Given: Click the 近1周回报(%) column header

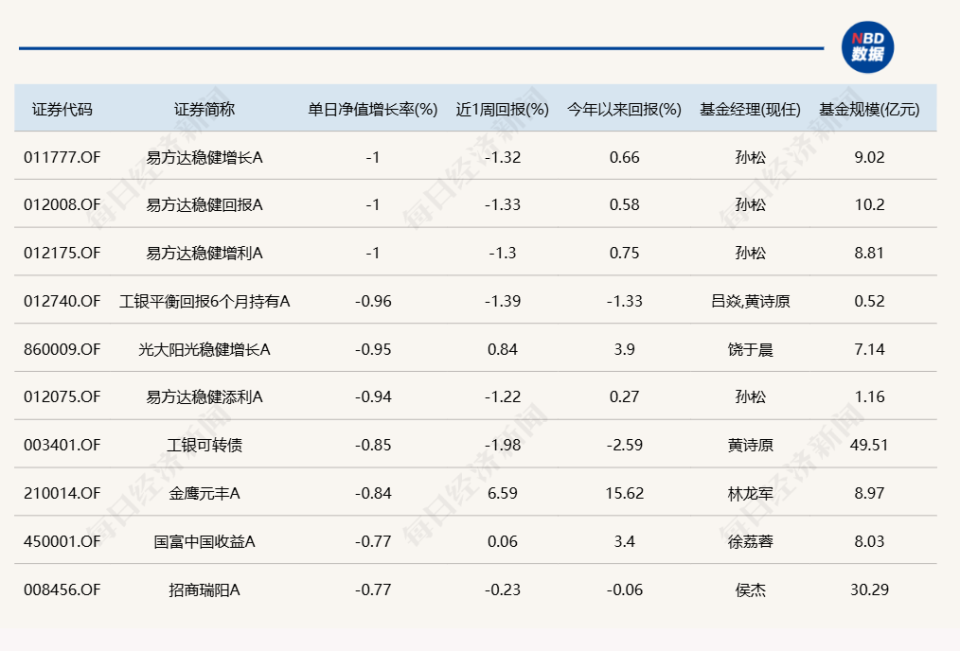Looking at the screenshot, I should point(503,110).
